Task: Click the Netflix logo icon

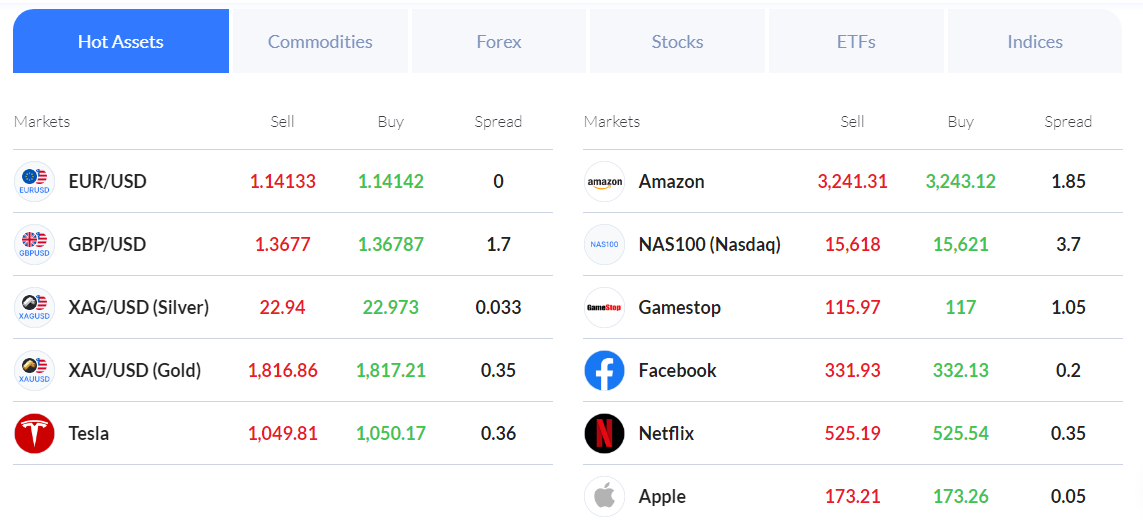Action: (604, 434)
